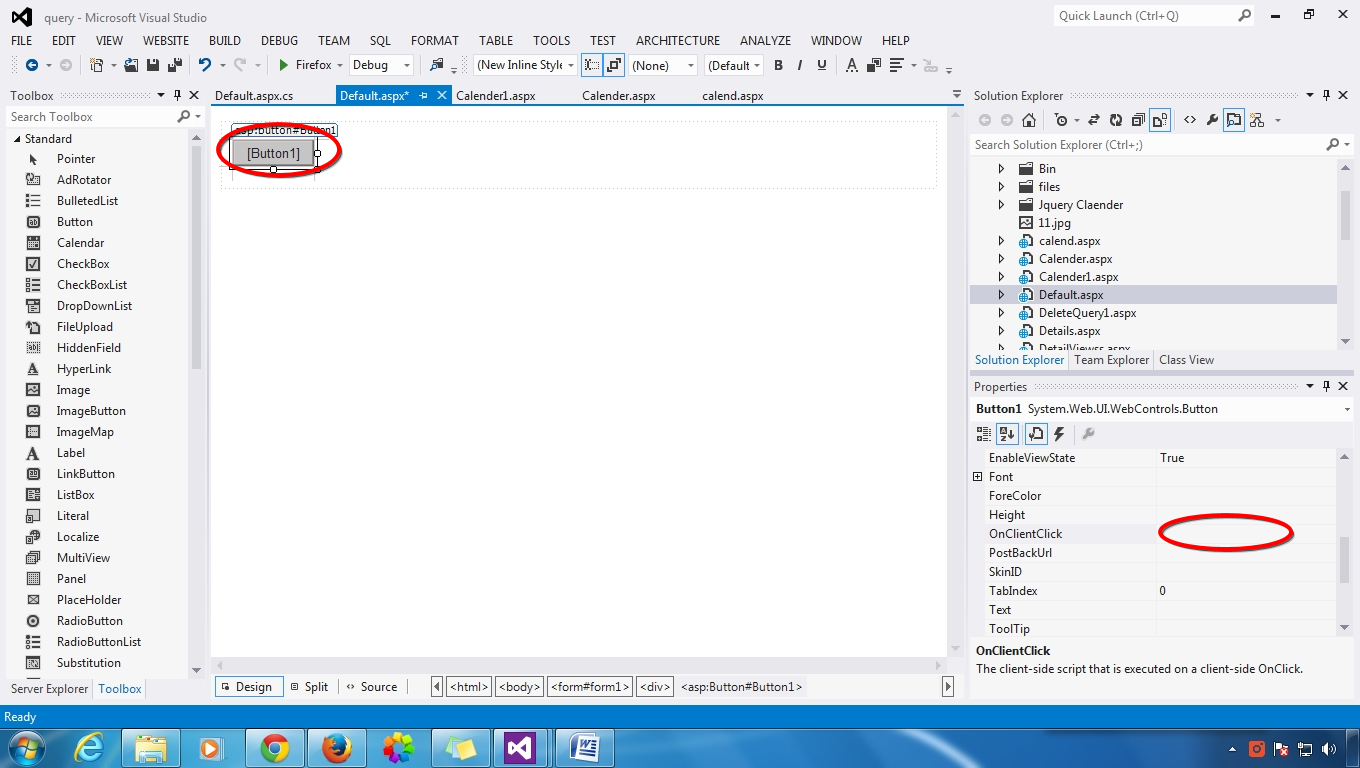This screenshot has width=1360, height=768.
Task: Open the ARCHITECTURE menu
Action: click(678, 41)
